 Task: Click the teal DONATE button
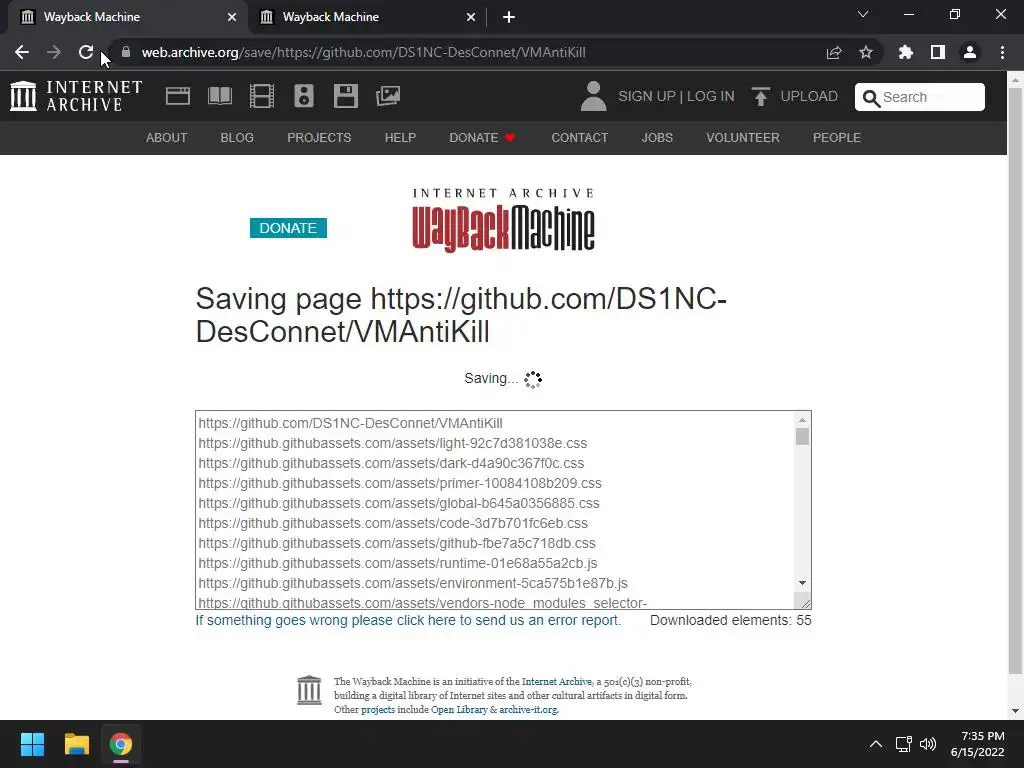coord(288,228)
